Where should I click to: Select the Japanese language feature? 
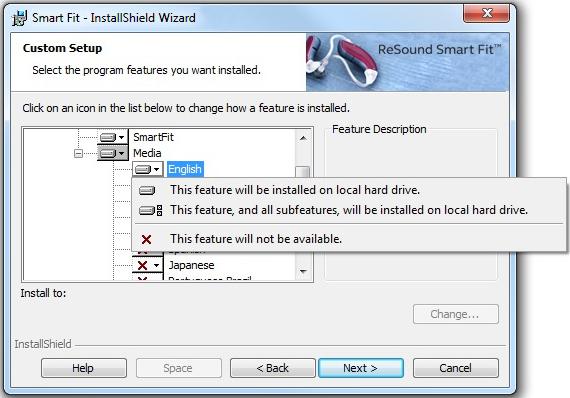pyautogui.click(x=191, y=265)
